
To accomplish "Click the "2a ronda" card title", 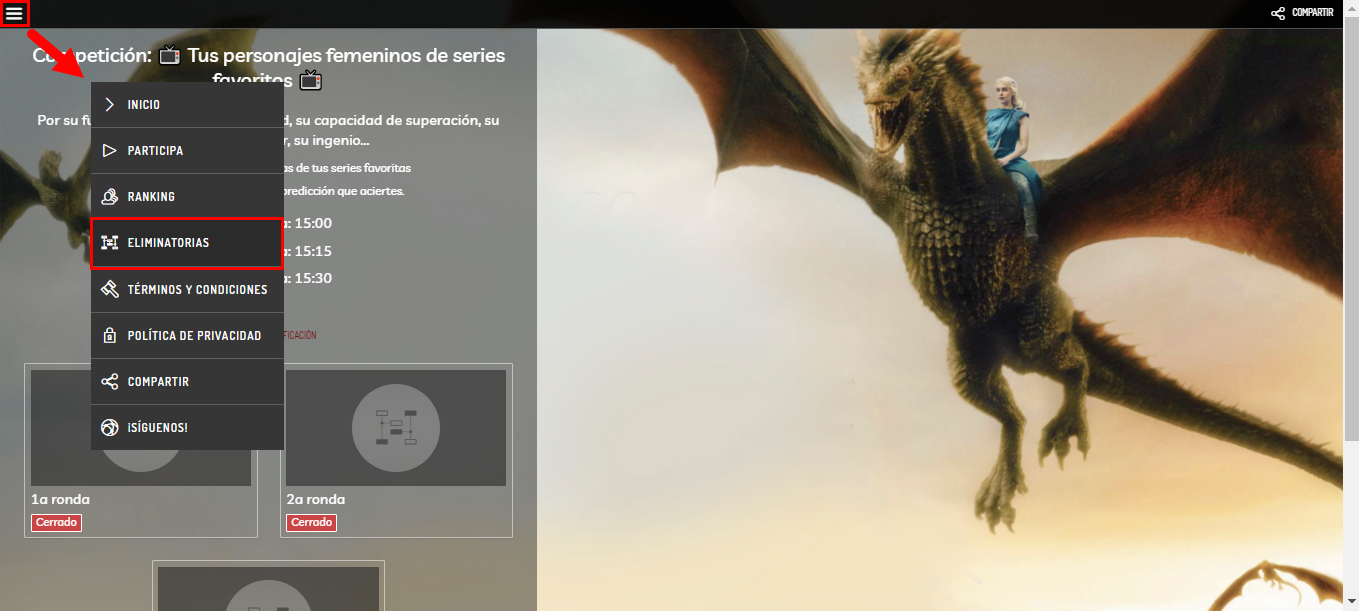I will tap(316, 500).
